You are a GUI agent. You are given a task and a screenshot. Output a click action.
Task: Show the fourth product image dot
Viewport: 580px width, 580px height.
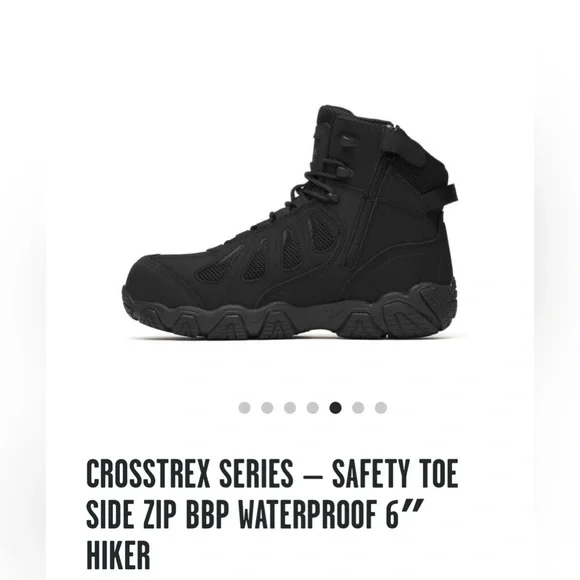(313, 408)
